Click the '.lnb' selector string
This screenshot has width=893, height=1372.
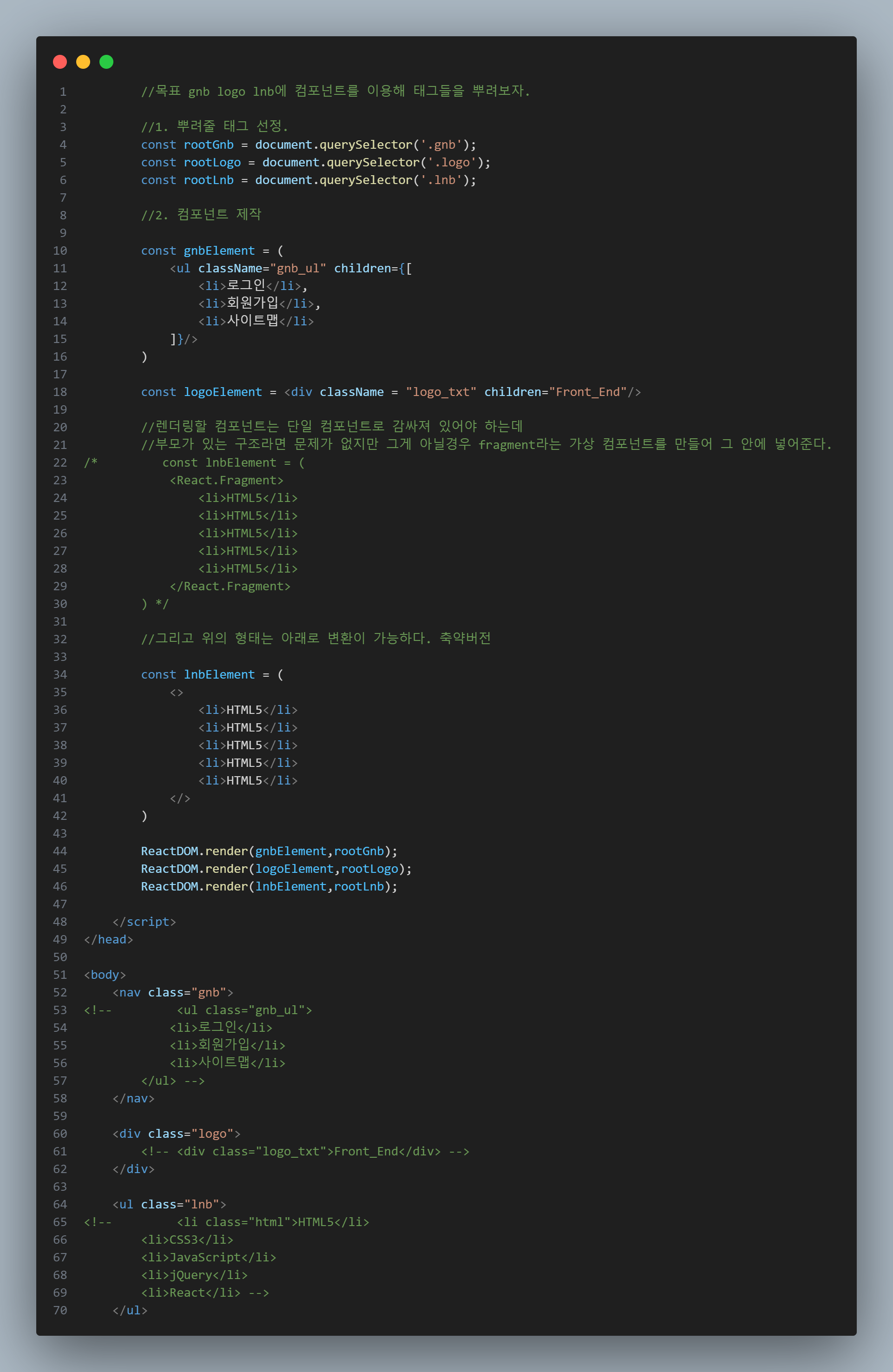pyautogui.click(x=441, y=180)
